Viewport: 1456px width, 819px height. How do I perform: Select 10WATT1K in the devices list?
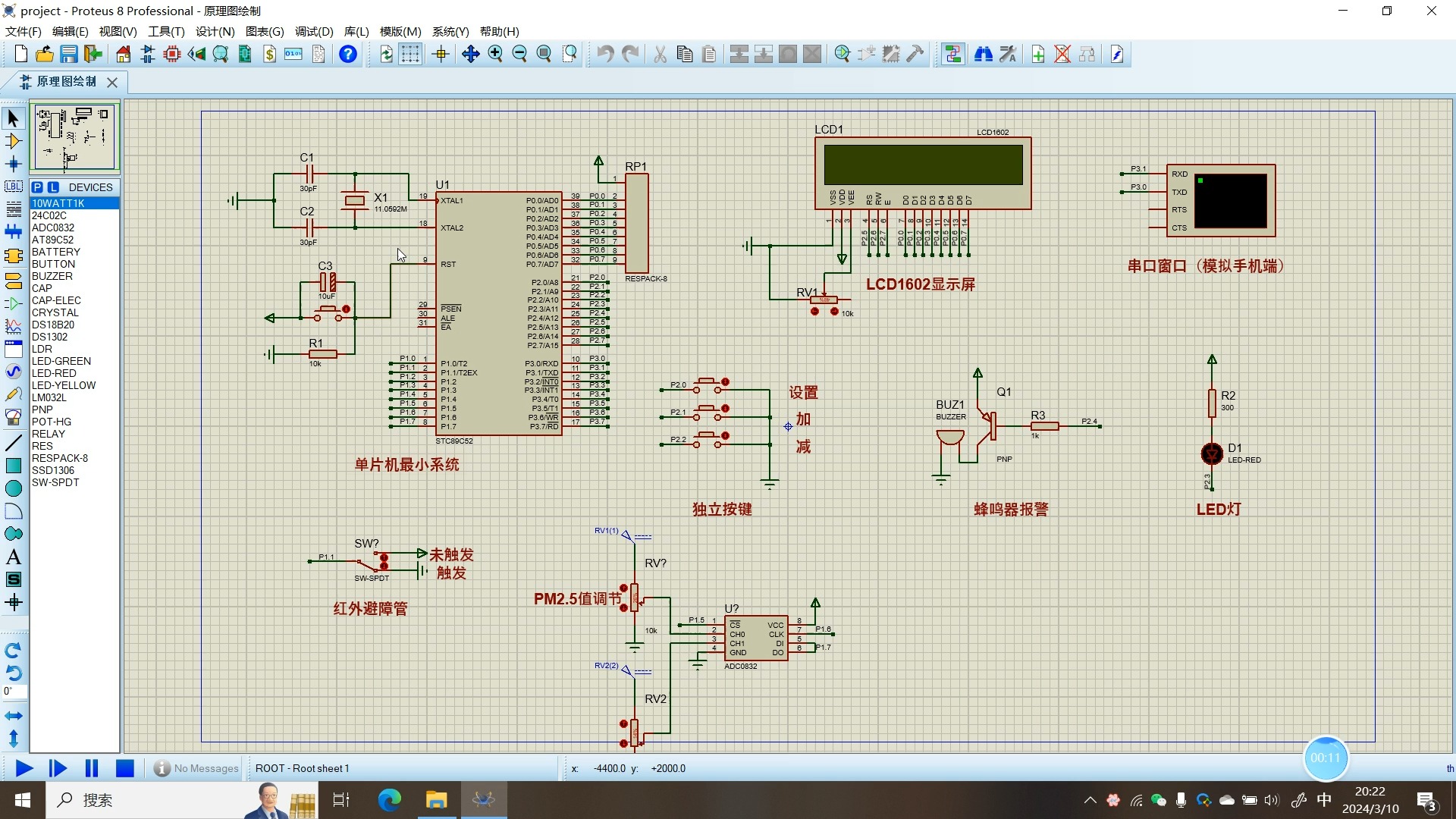(74, 203)
